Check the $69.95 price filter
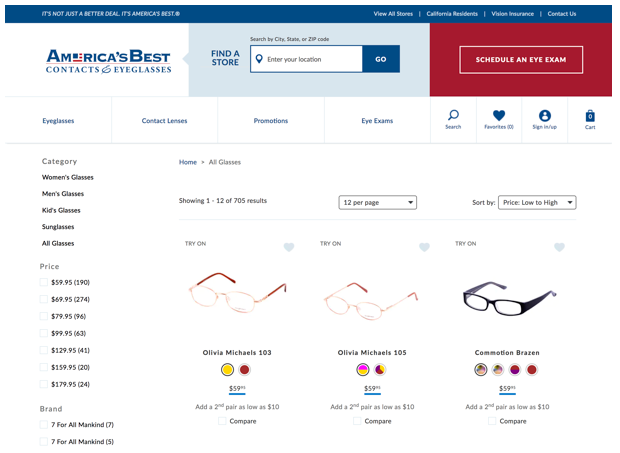The image size is (620, 453). point(44,299)
